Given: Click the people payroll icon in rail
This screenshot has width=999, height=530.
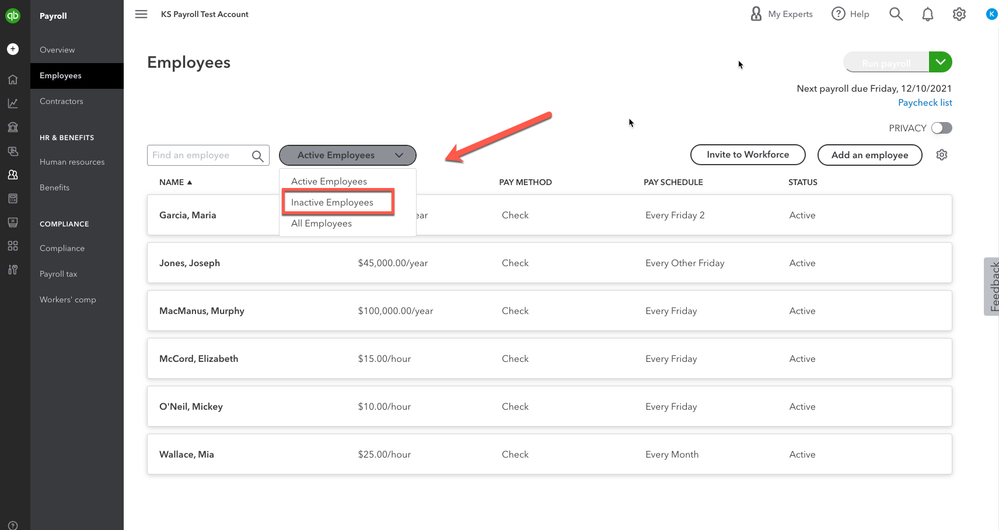Looking at the screenshot, I should point(13,175).
